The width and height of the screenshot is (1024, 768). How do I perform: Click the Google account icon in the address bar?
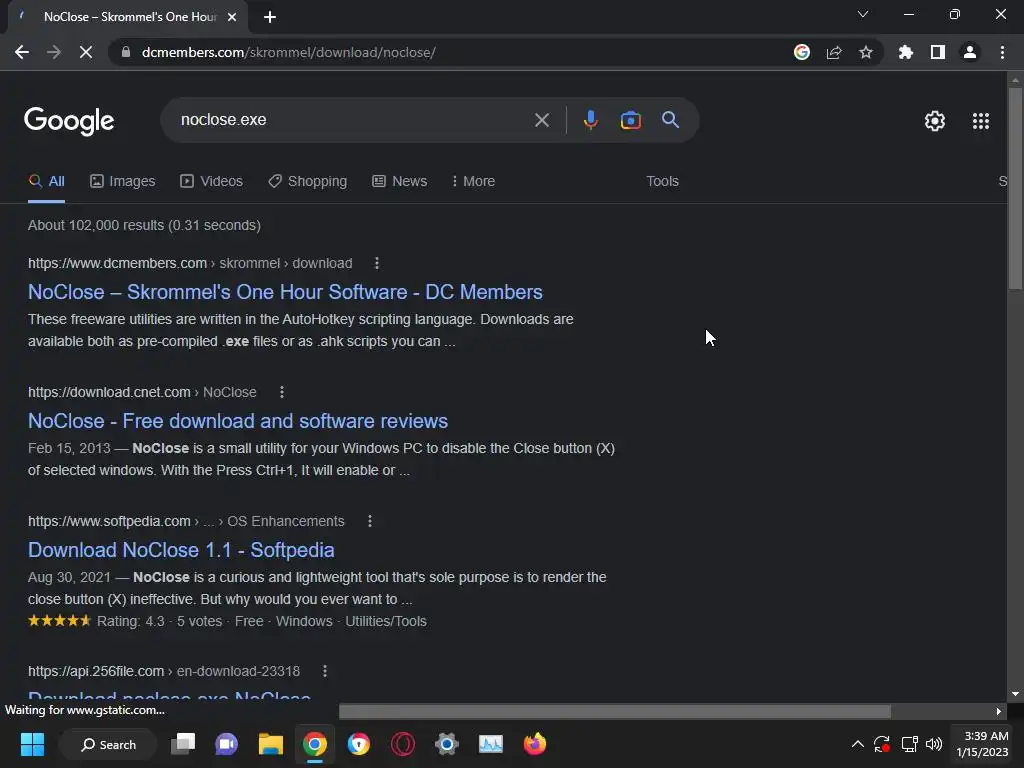point(802,52)
